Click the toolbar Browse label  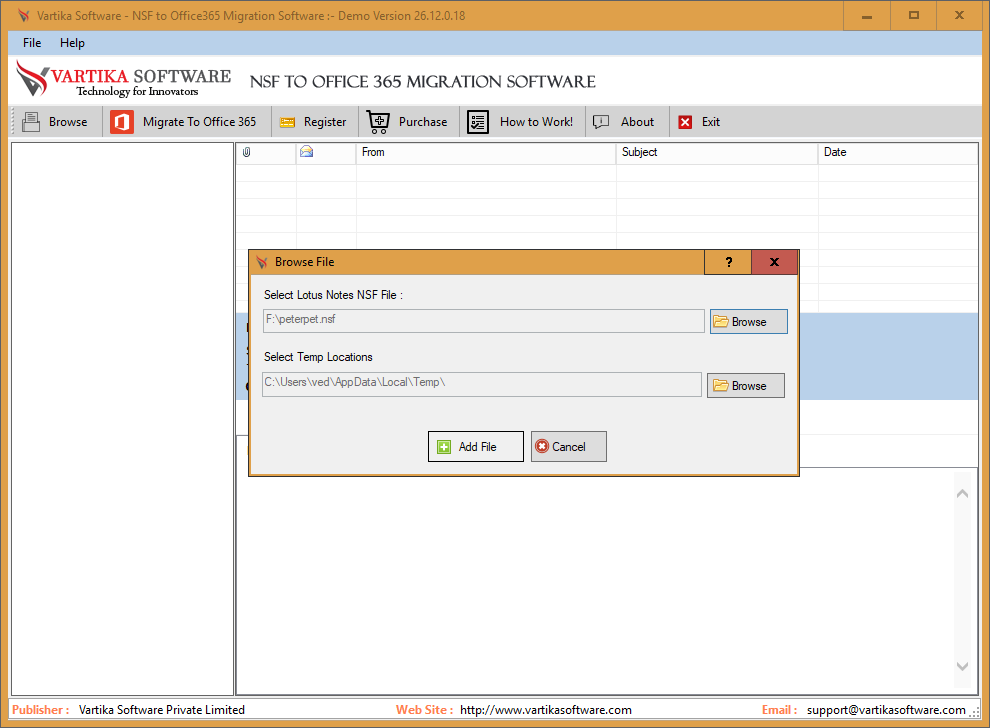click(68, 122)
